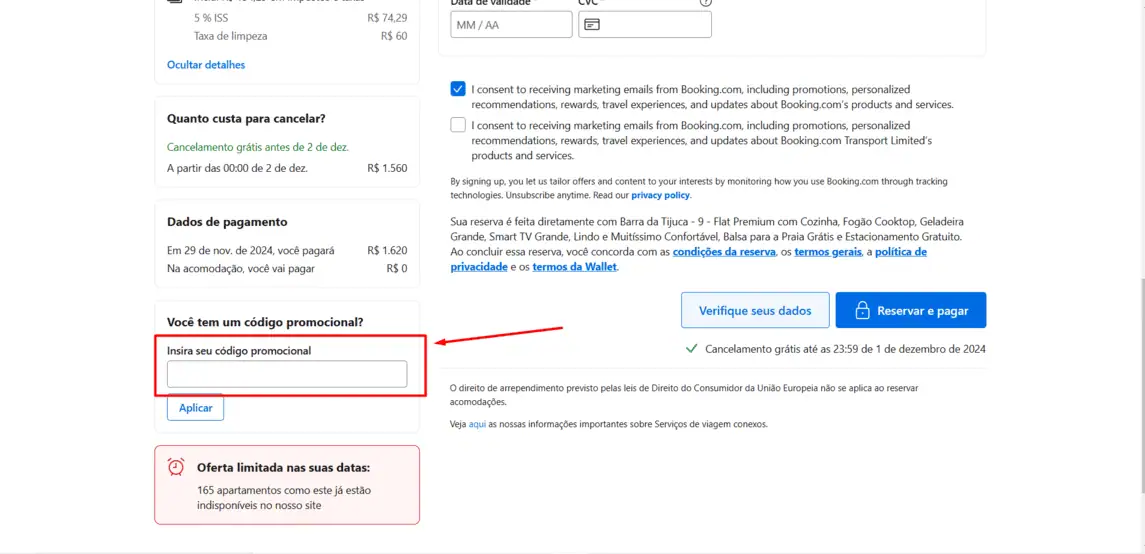Check the Booking.com Transport Limited consent checkbox
The image size is (1145, 554).
tap(458, 125)
